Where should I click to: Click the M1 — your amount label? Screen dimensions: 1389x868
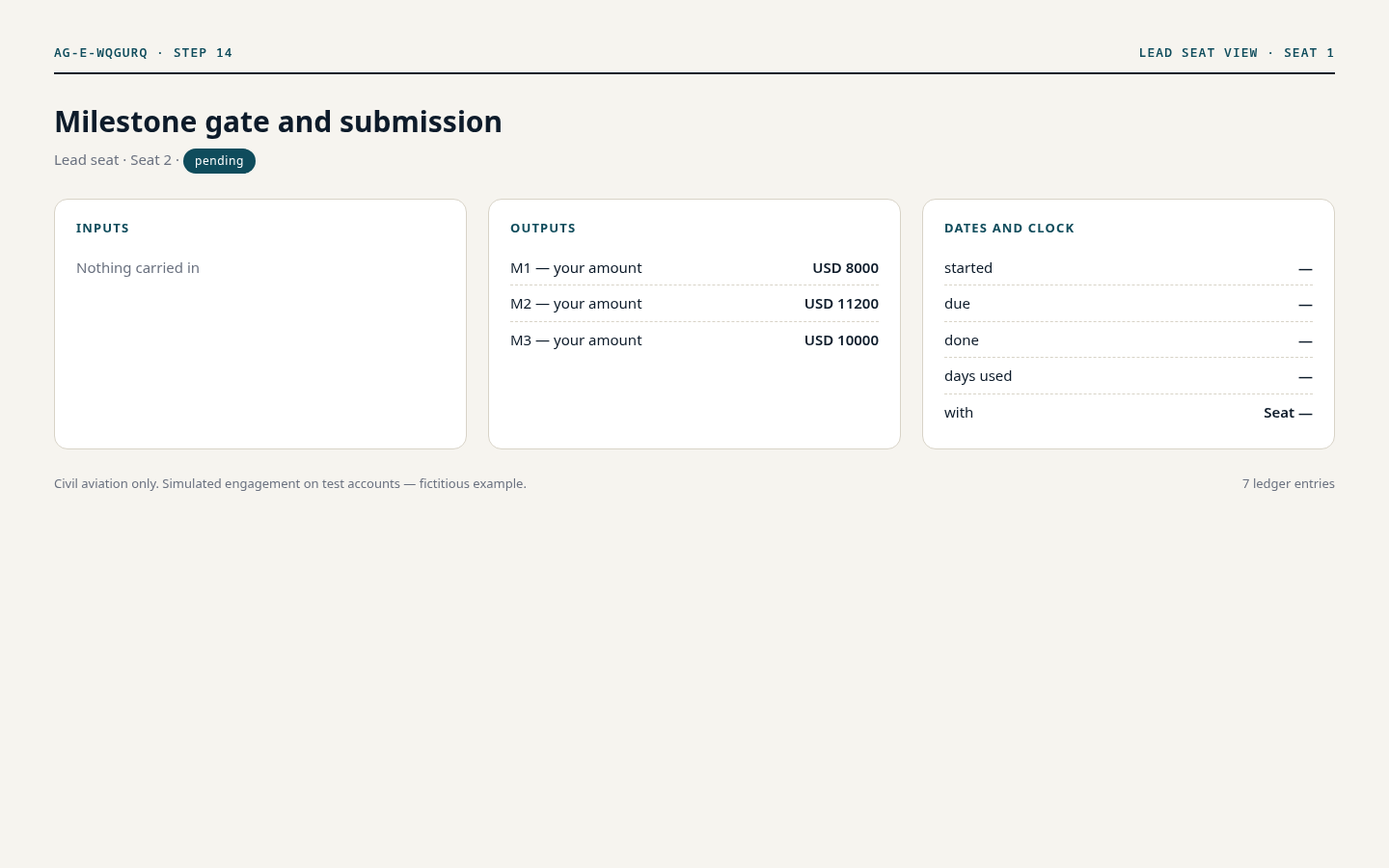(x=576, y=268)
